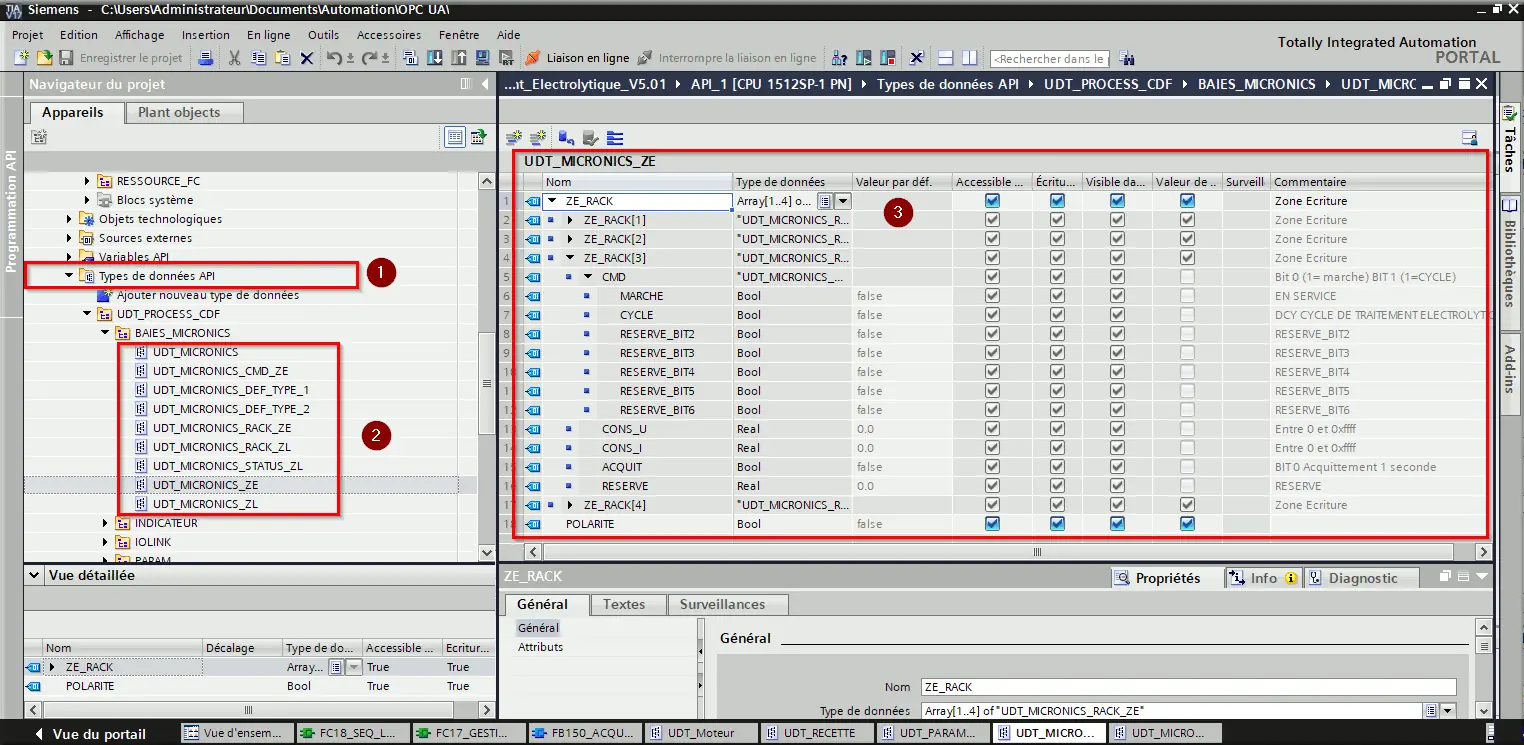Open the Diagnostic tab
Viewport: 1524px width, 745px height.
click(x=1363, y=578)
